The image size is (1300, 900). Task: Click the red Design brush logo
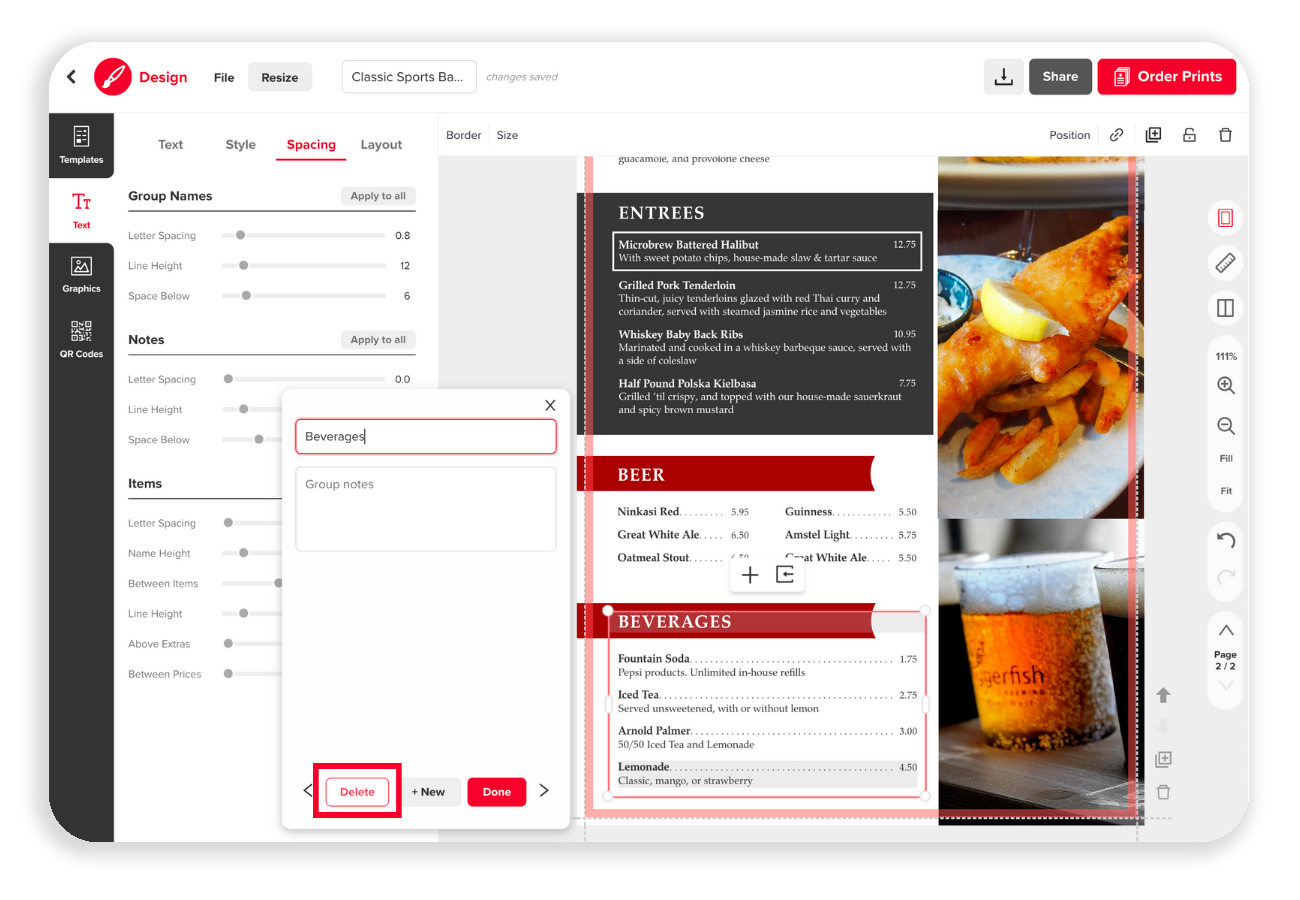point(113,77)
